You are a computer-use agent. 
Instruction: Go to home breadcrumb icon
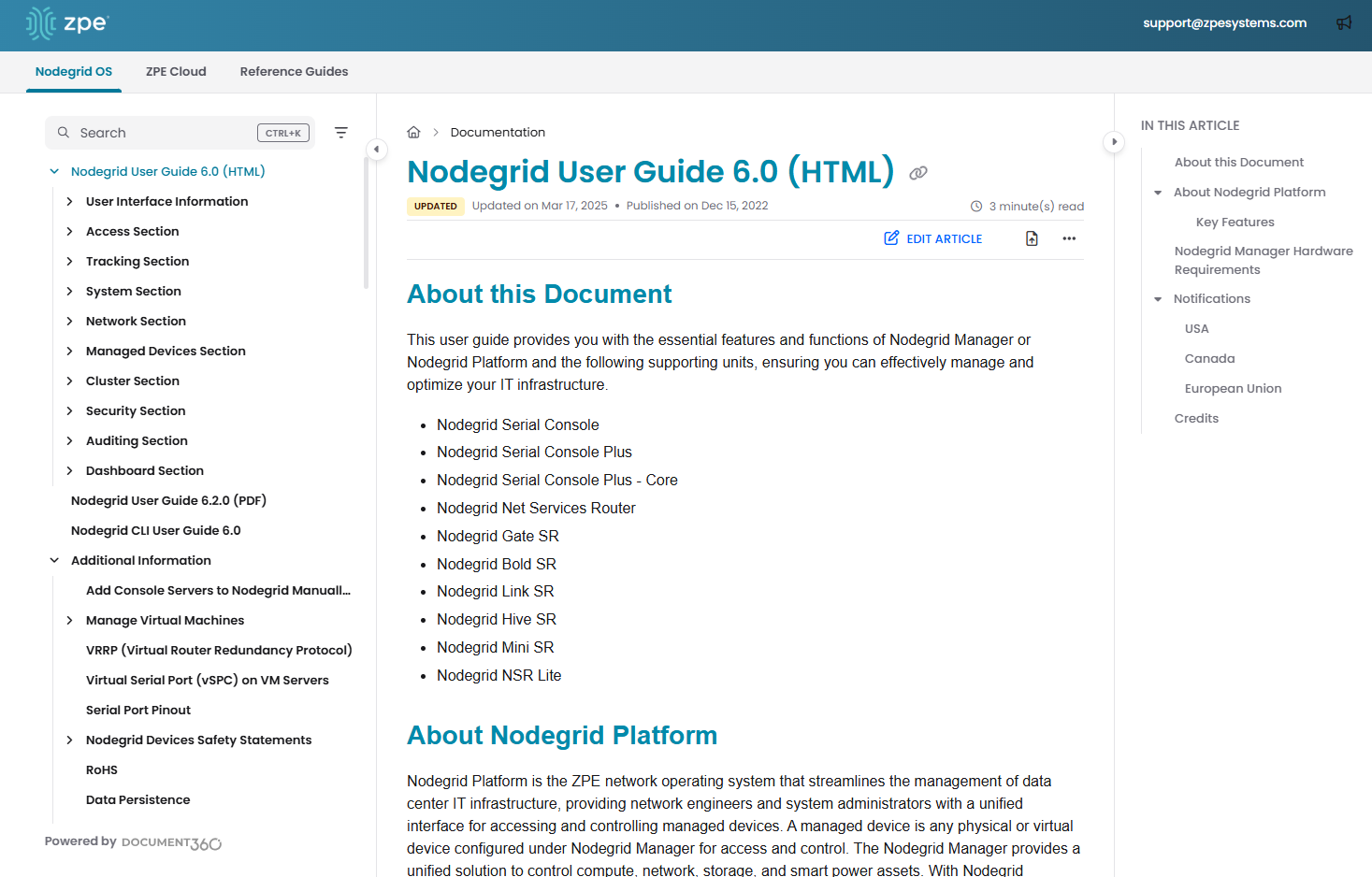point(413,132)
